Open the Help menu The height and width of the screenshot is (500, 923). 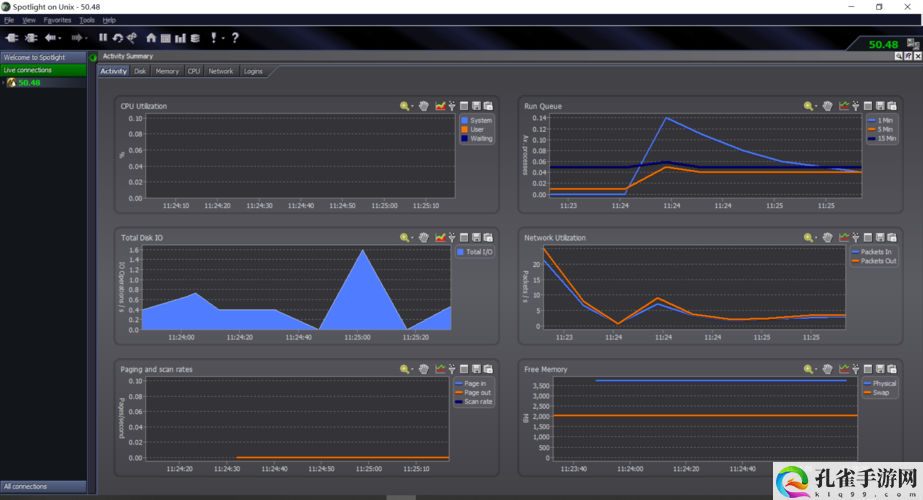click(x=109, y=20)
